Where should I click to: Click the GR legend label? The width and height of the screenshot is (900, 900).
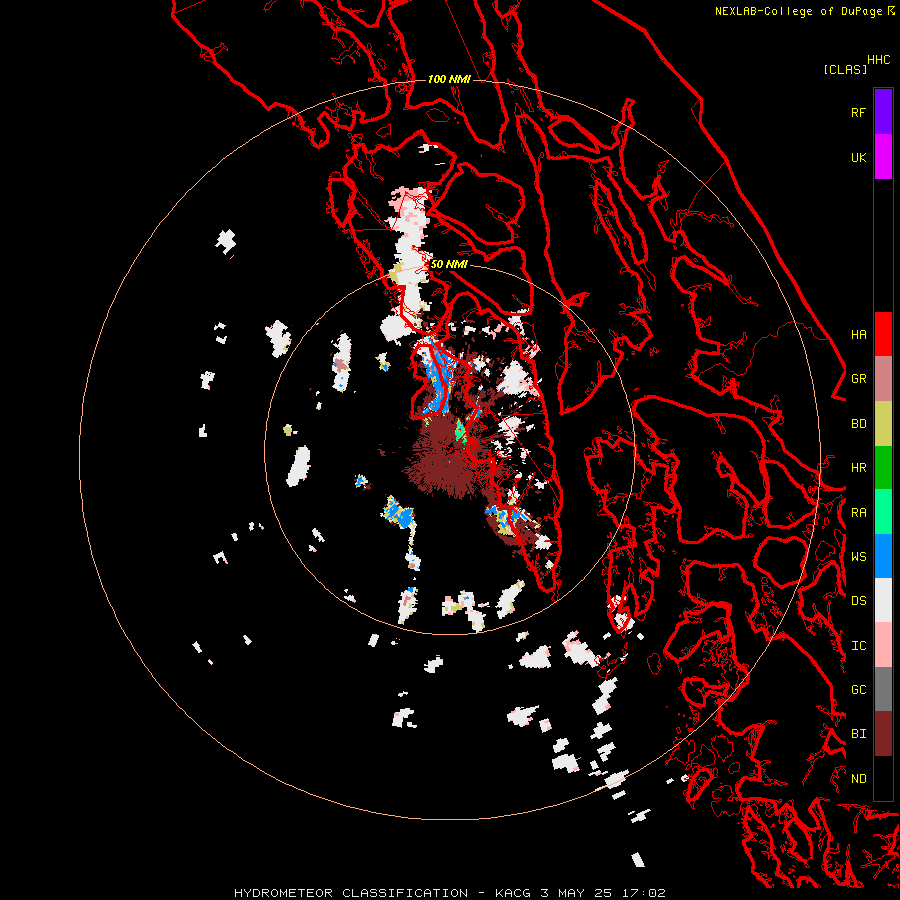(858, 379)
